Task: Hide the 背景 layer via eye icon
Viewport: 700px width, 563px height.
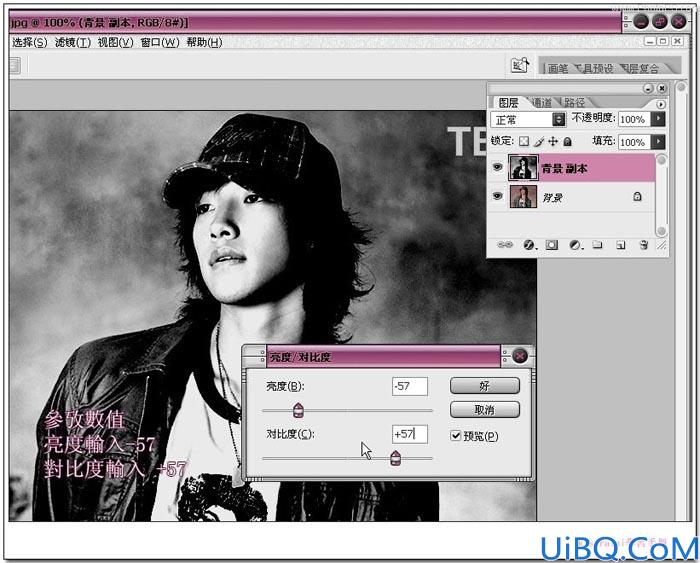Action: coord(497,196)
